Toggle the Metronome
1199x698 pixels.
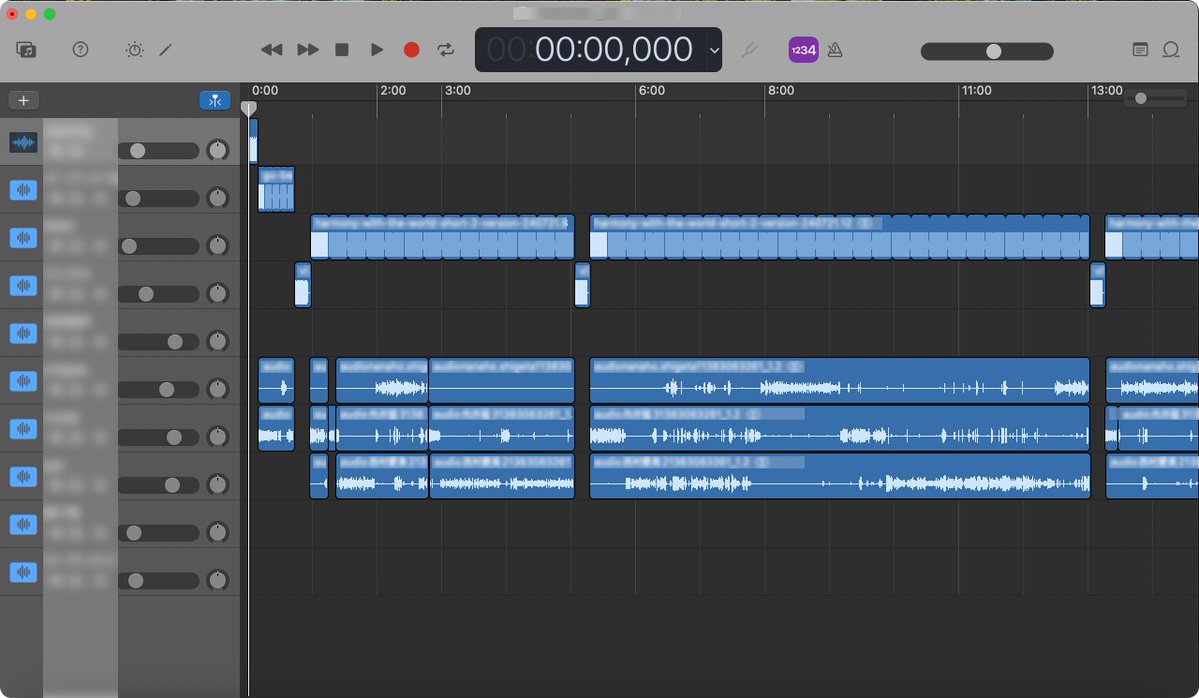coord(835,50)
